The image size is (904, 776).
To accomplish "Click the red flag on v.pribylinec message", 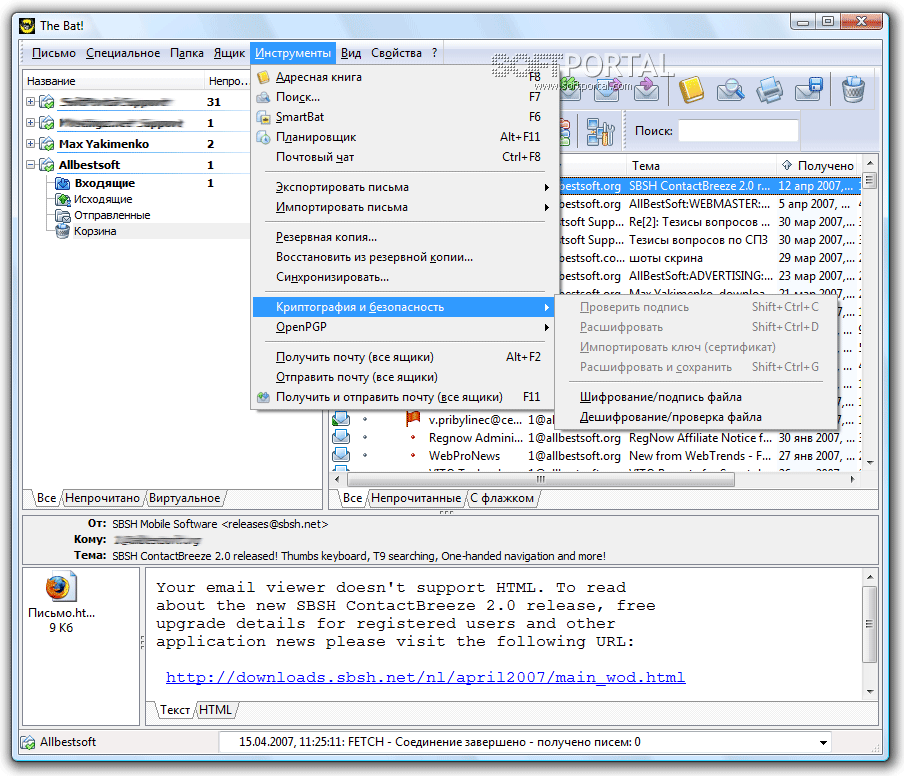I will click(x=413, y=419).
